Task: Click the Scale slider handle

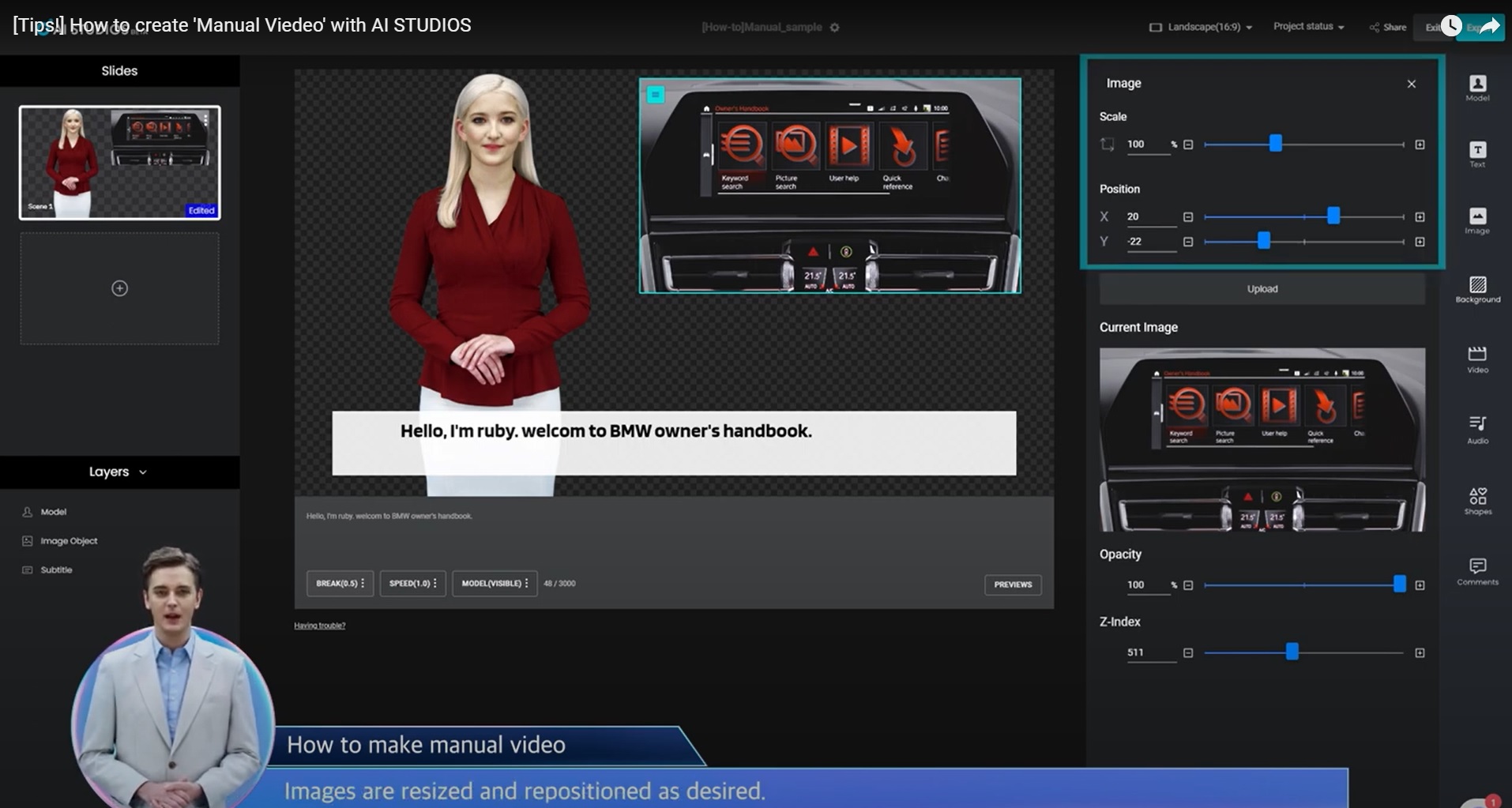Action: pos(1275,144)
